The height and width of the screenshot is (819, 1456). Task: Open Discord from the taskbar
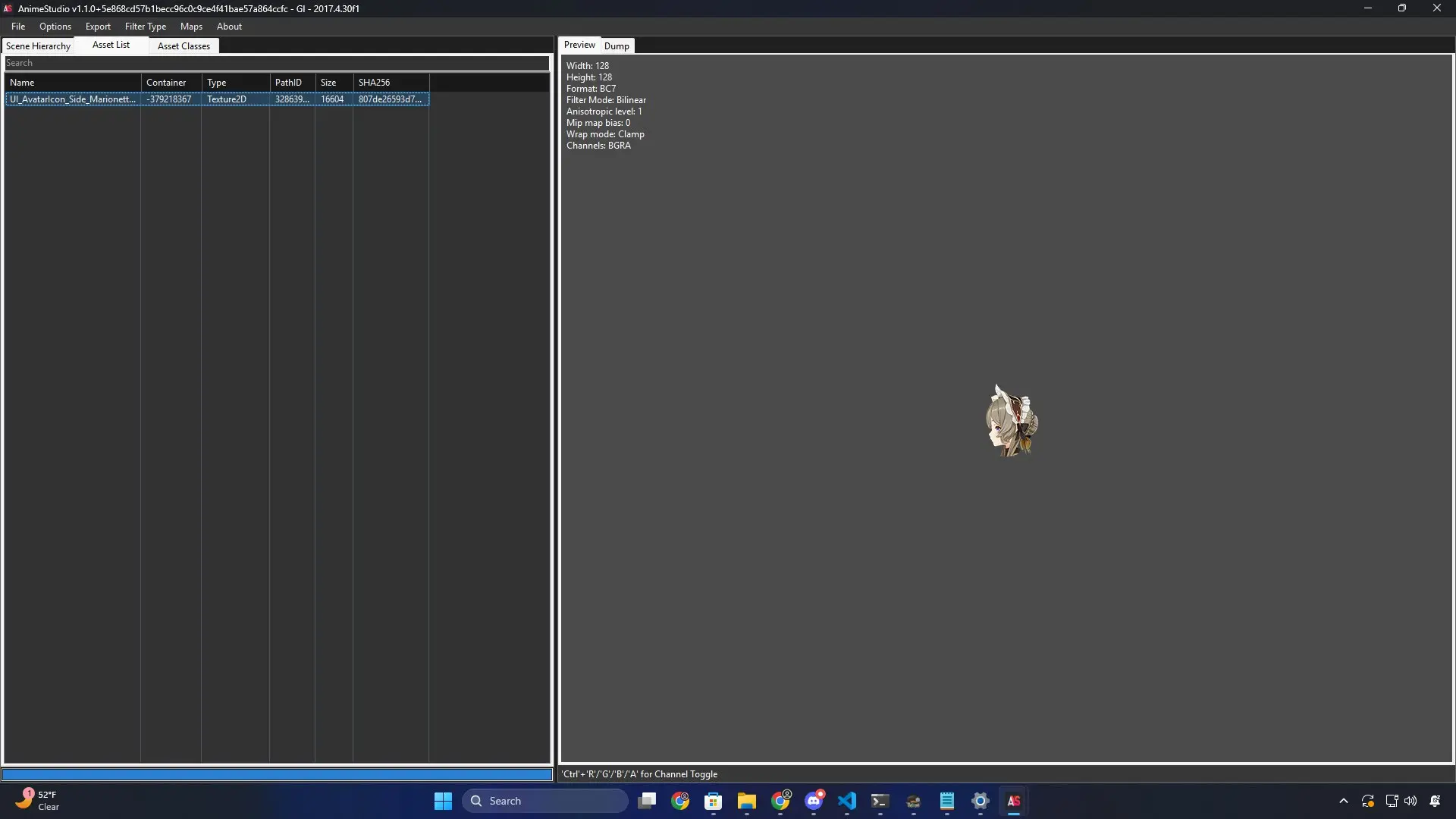click(814, 801)
